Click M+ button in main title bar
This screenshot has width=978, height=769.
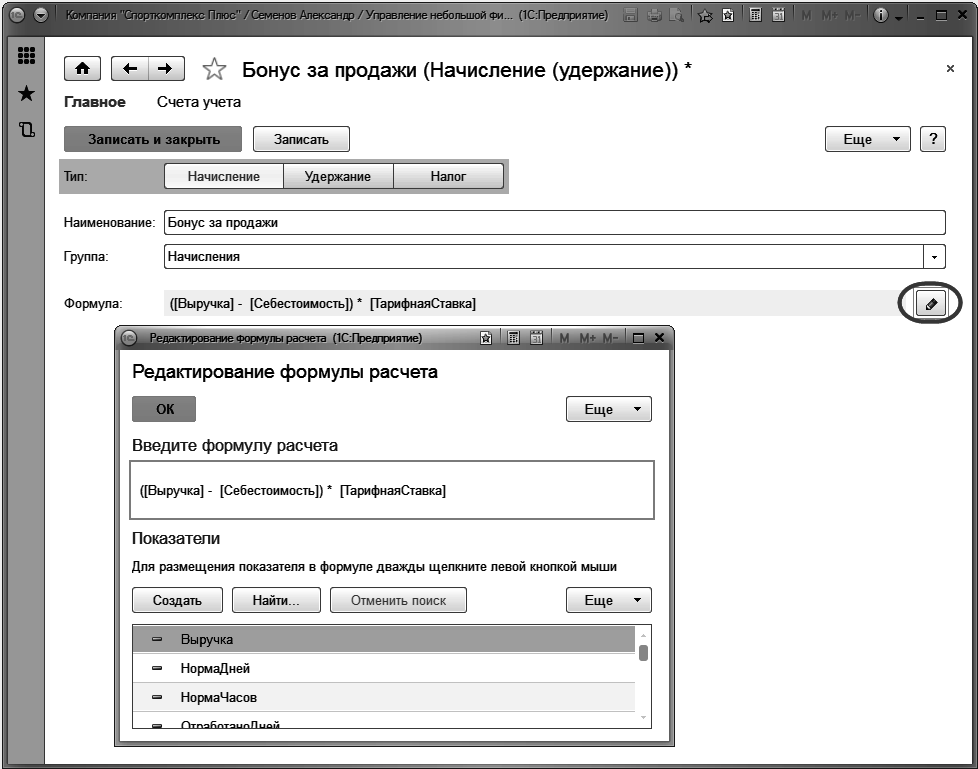pos(829,16)
